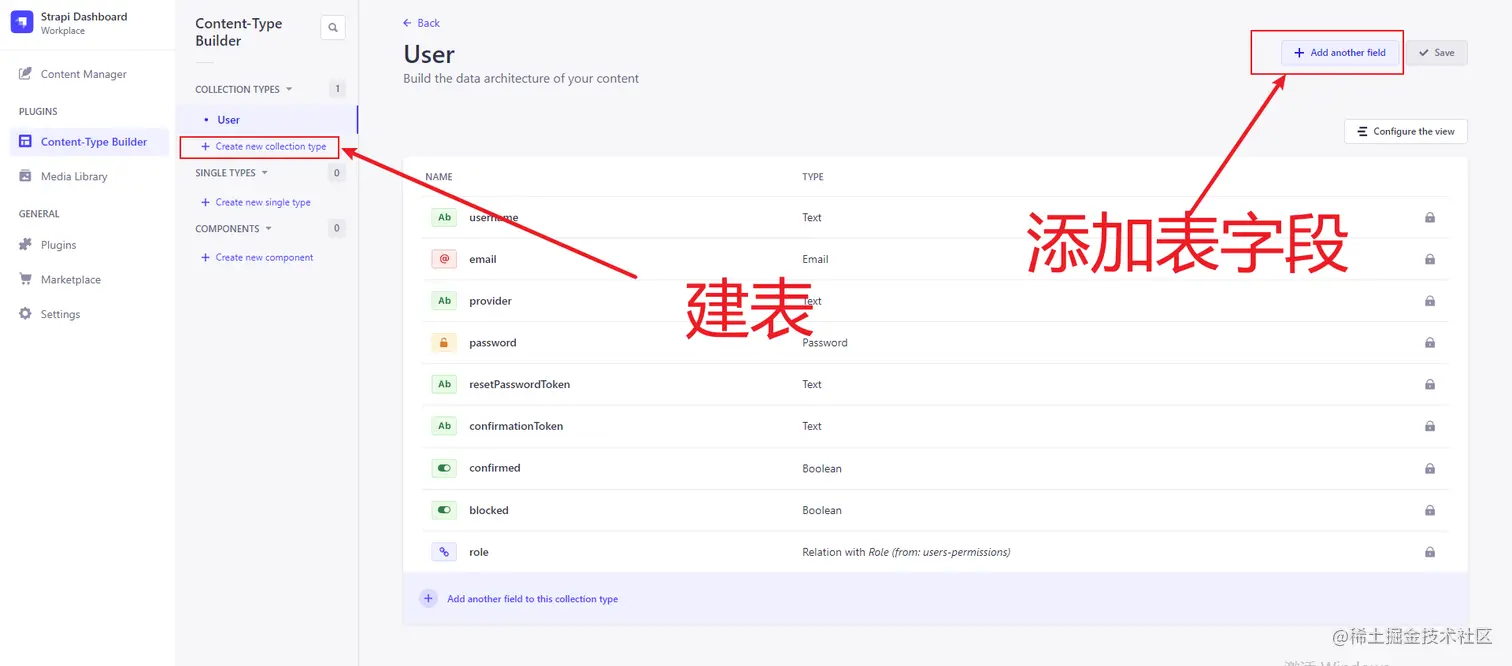
Task: Click the collection types count badge
Action: pos(337,89)
